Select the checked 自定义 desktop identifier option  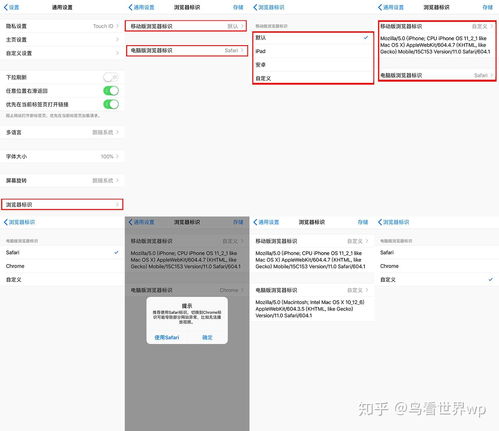point(437,280)
